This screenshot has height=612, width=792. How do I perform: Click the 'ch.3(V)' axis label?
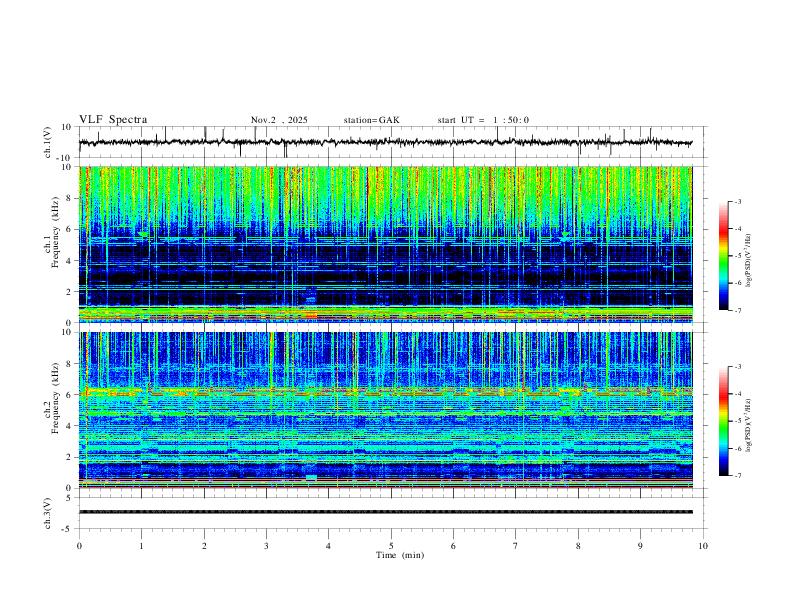point(48,513)
